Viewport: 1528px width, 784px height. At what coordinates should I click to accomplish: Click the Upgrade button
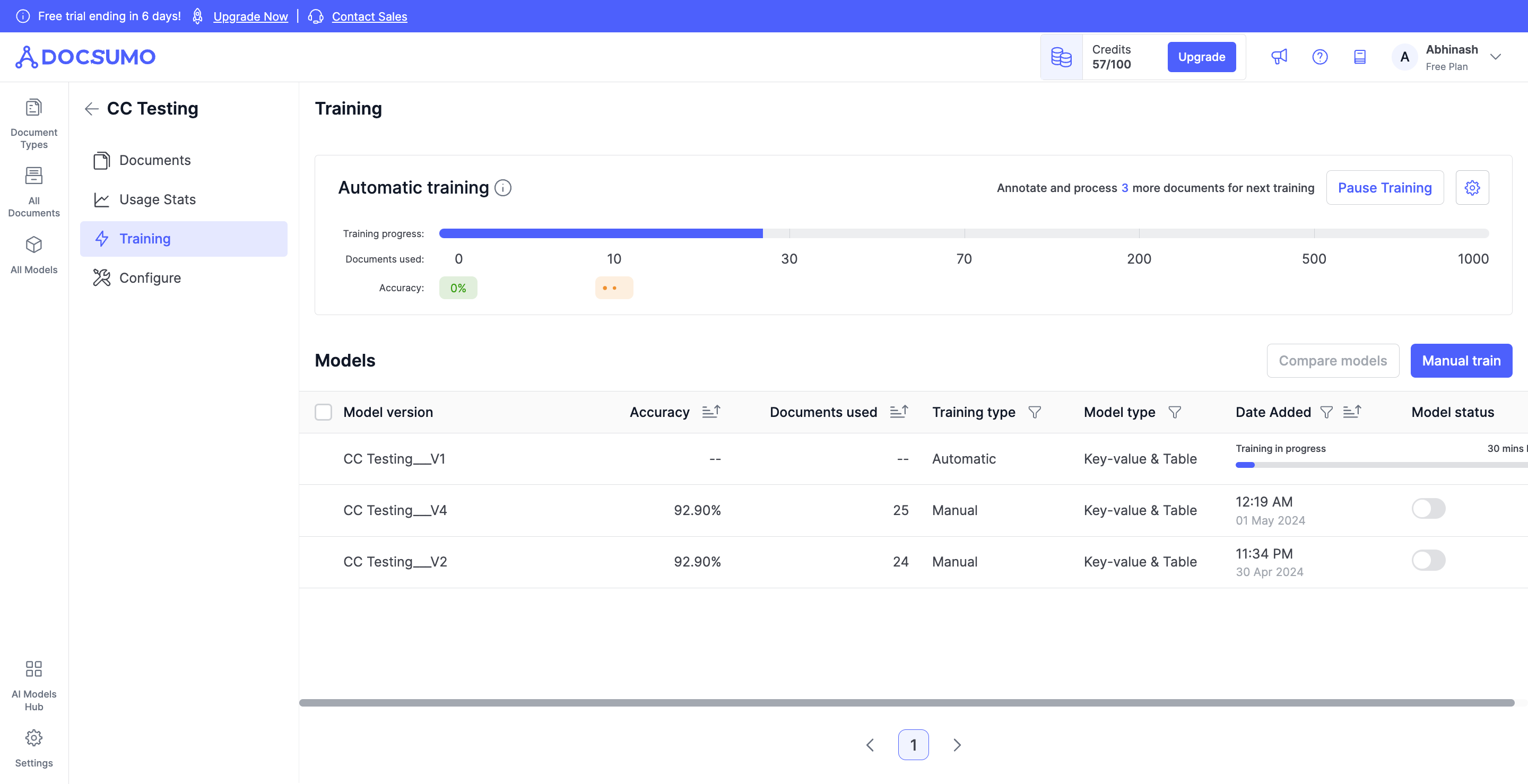pos(1201,57)
